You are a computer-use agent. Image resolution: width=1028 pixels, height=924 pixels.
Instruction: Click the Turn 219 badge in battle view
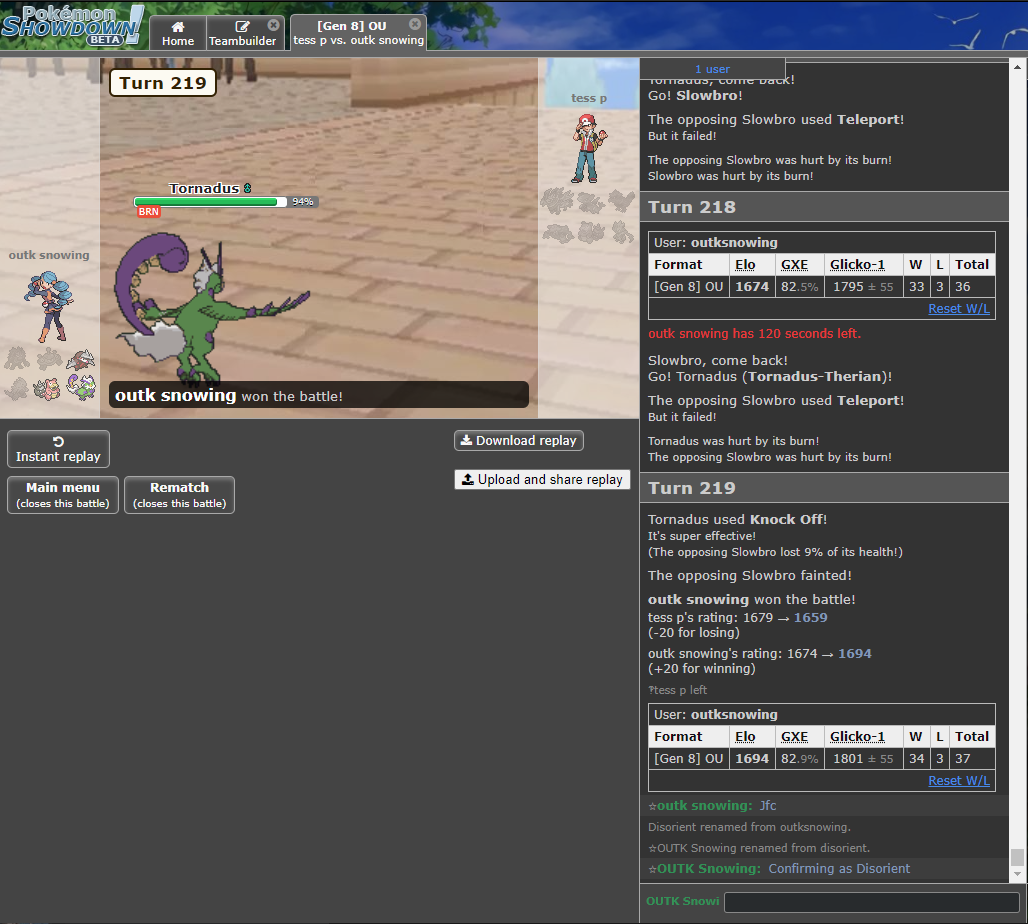pyautogui.click(x=163, y=83)
